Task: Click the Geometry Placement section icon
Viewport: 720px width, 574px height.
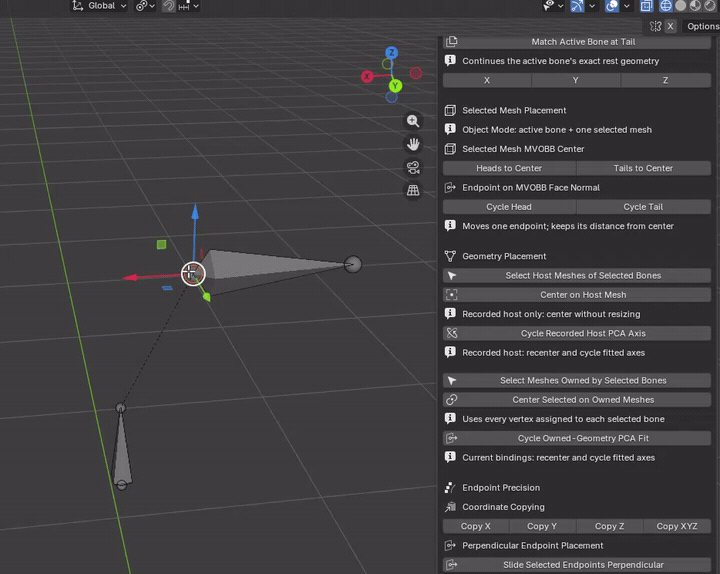Action: click(x=450, y=256)
